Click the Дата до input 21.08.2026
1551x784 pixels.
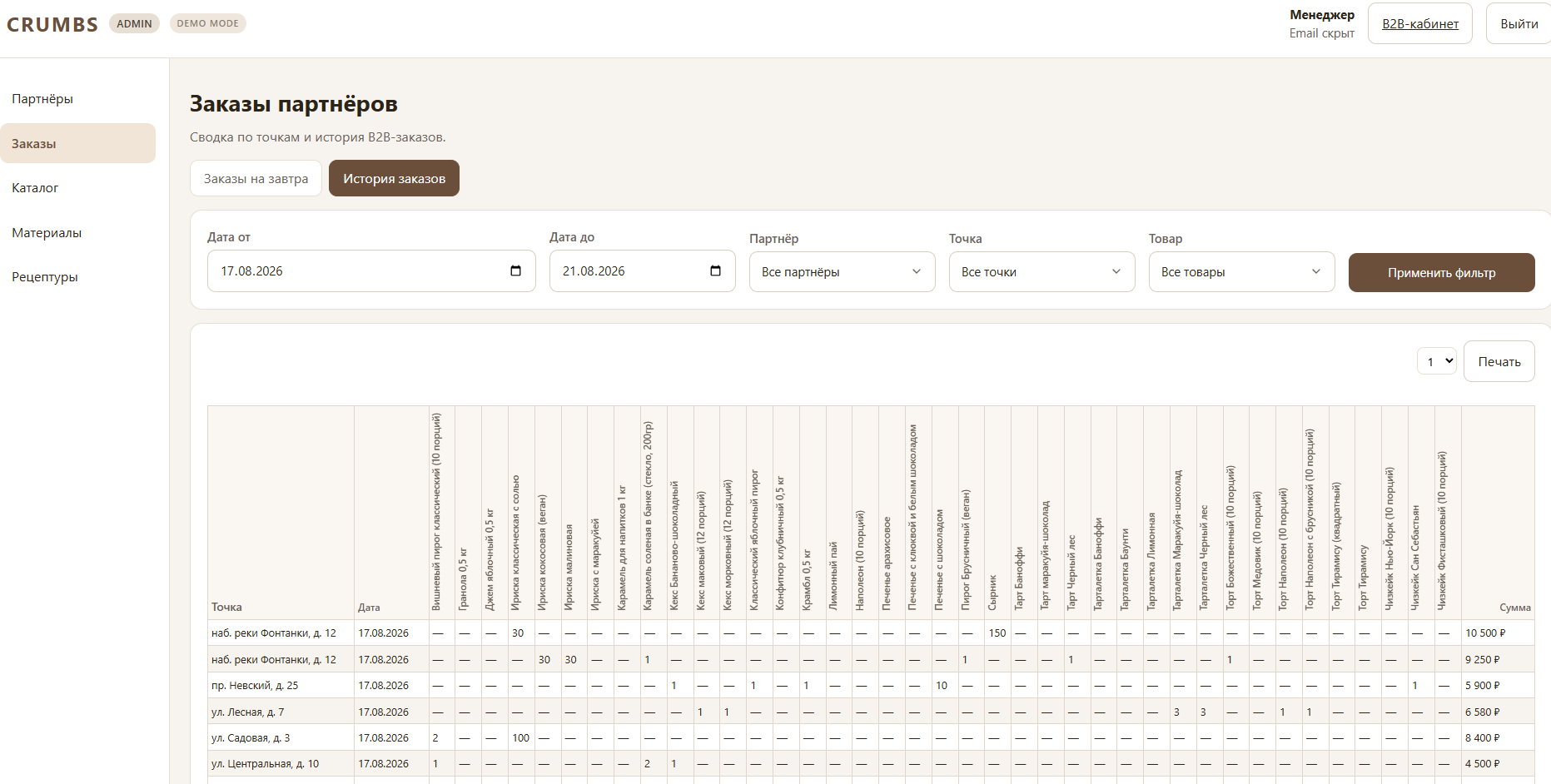tap(642, 271)
